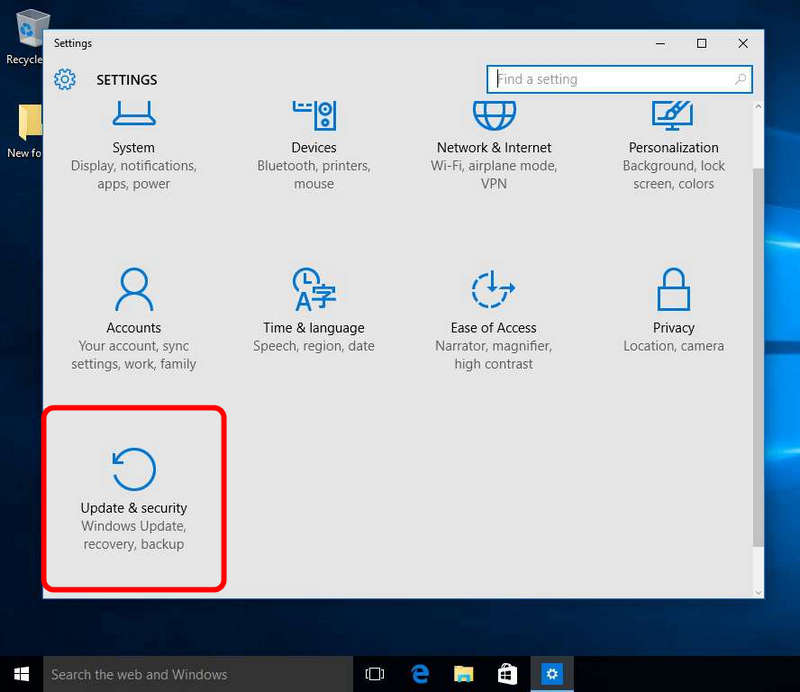Focus the Find a setting field
Screen dimensions: 800x692
tap(619, 79)
